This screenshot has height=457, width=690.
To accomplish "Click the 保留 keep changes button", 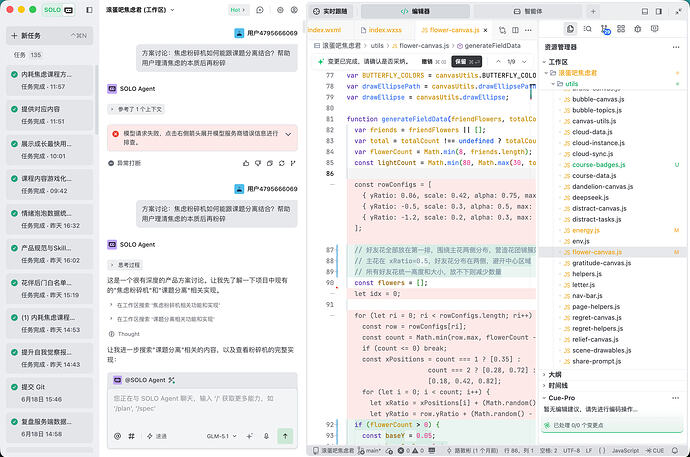I will (466, 62).
